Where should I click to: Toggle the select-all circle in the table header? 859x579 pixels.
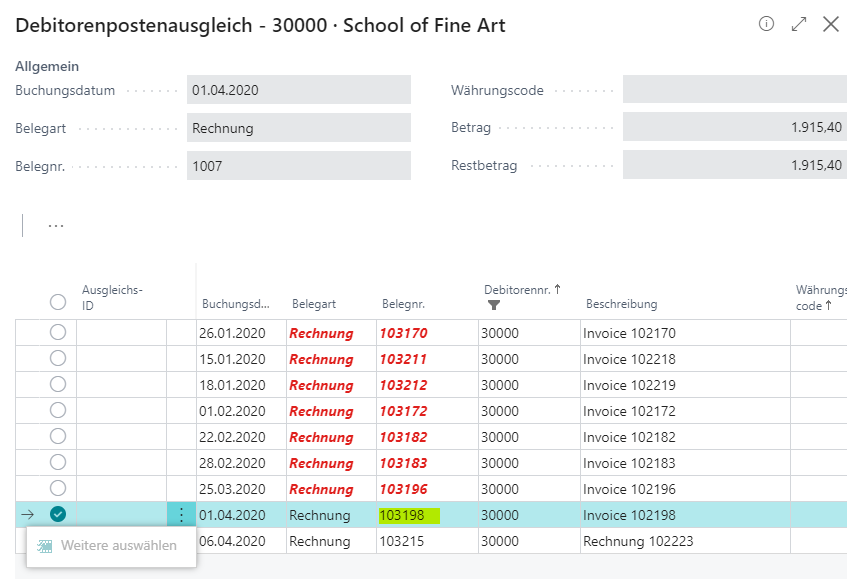point(58,302)
